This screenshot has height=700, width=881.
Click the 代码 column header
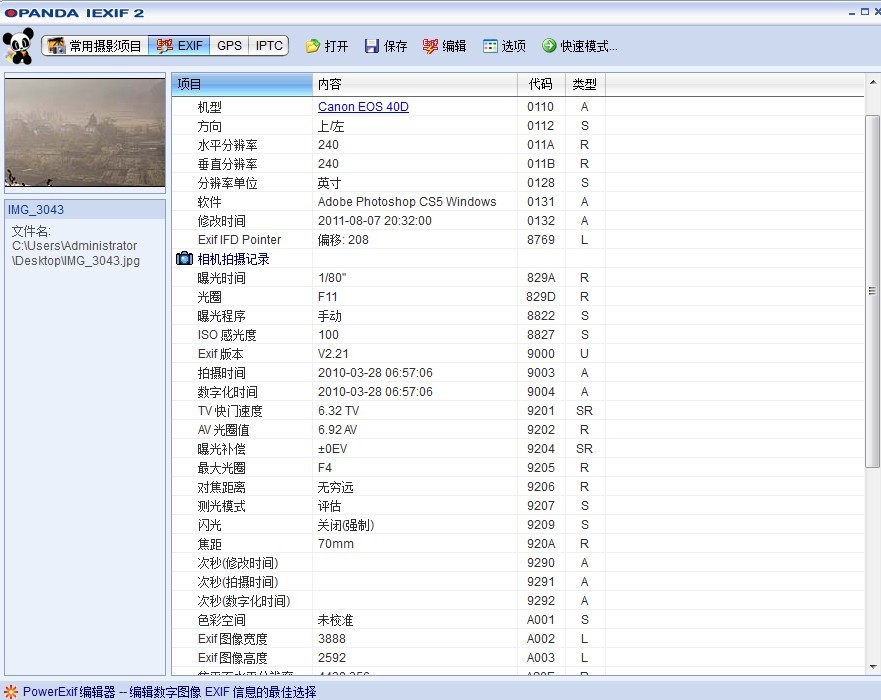[540, 84]
